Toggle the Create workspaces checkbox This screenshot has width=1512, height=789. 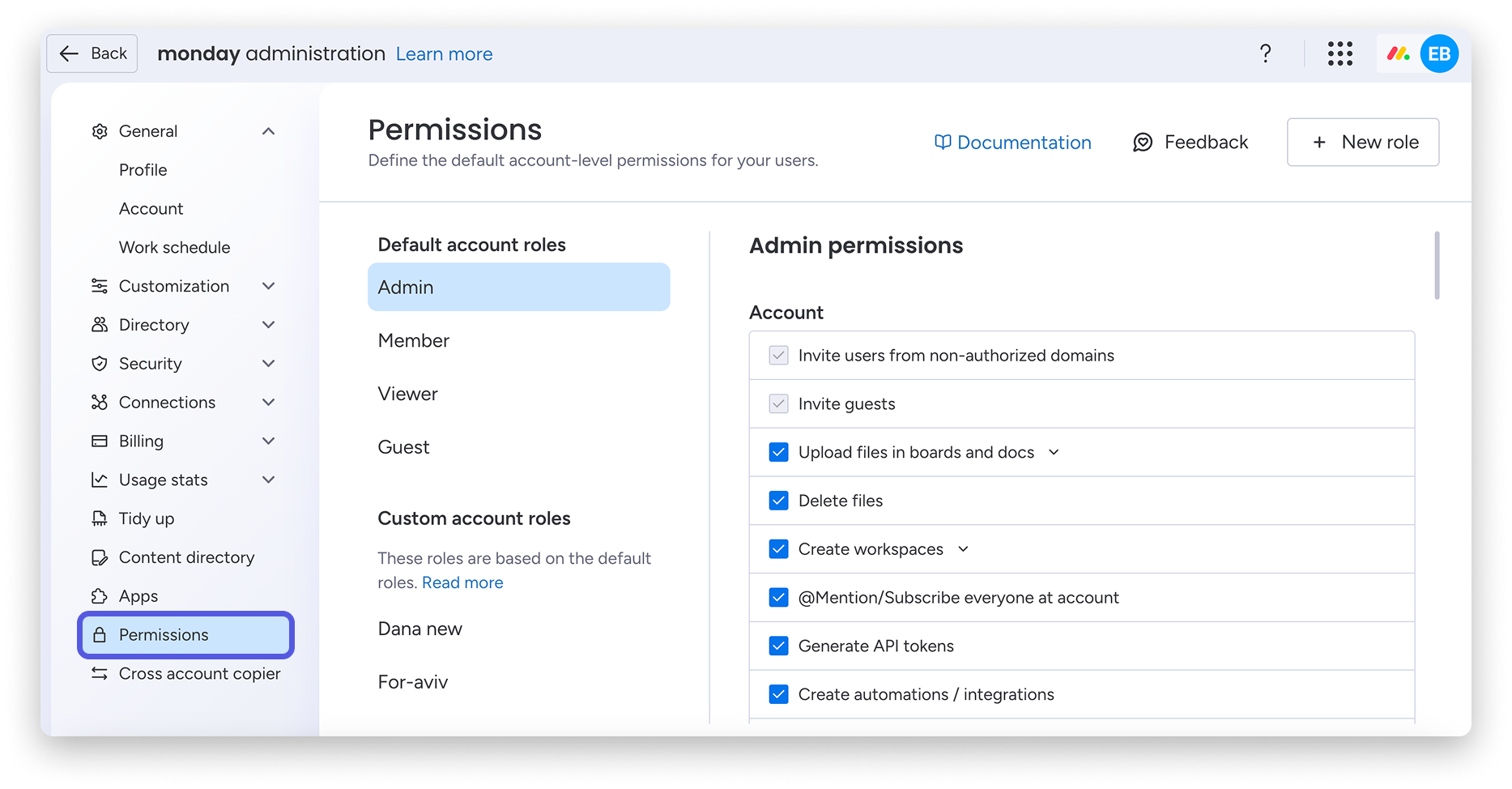point(778,549)
